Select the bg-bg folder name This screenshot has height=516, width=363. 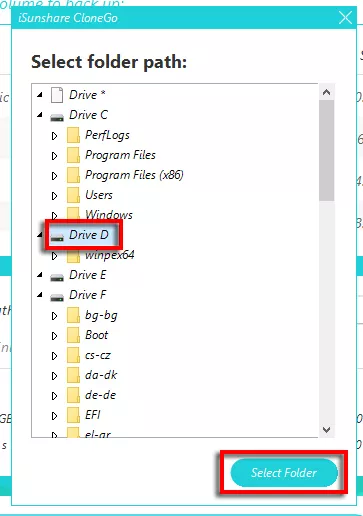click(x=101, y=315)
